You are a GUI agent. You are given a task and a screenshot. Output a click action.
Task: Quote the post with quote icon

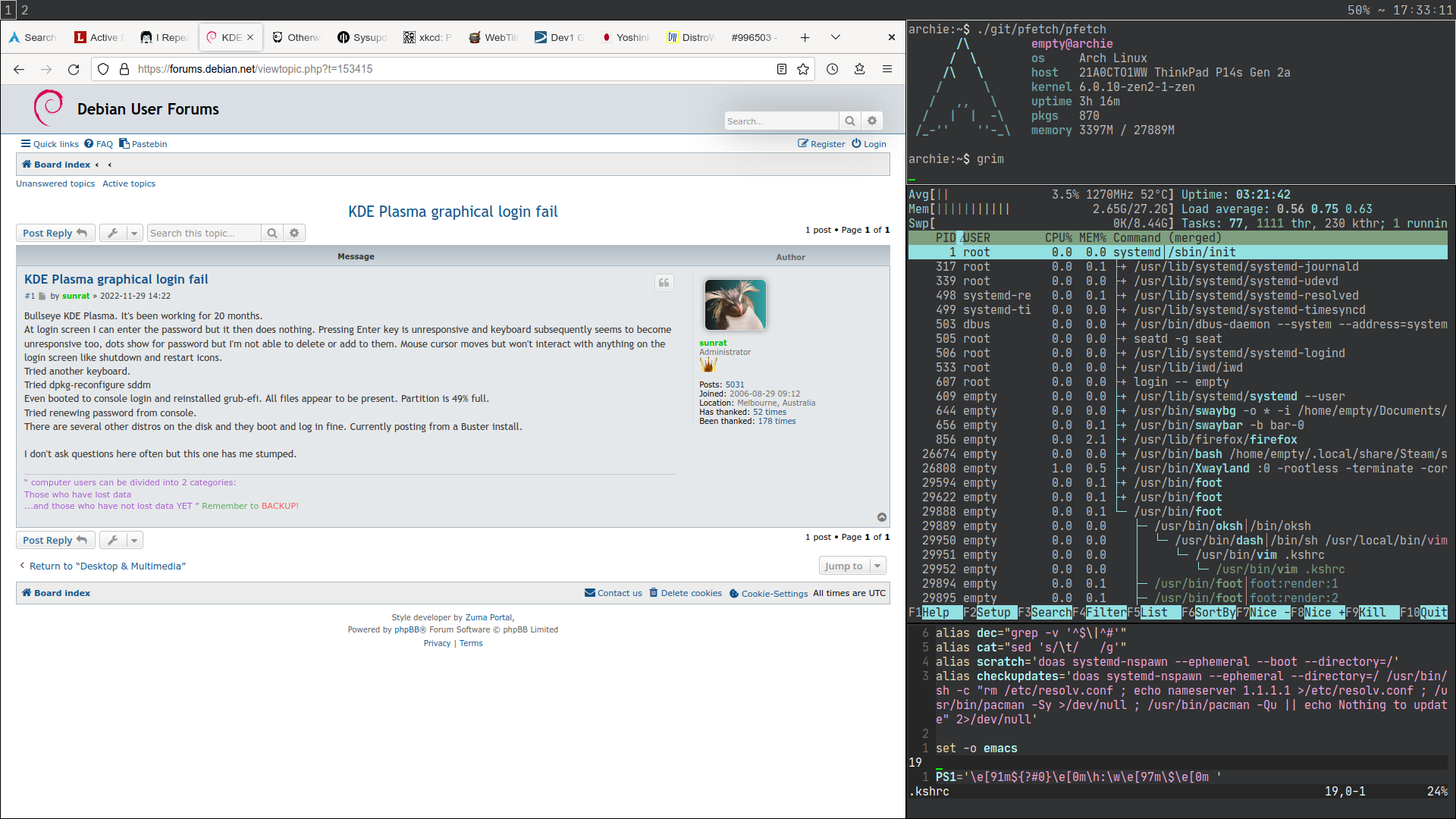point(664,283)
